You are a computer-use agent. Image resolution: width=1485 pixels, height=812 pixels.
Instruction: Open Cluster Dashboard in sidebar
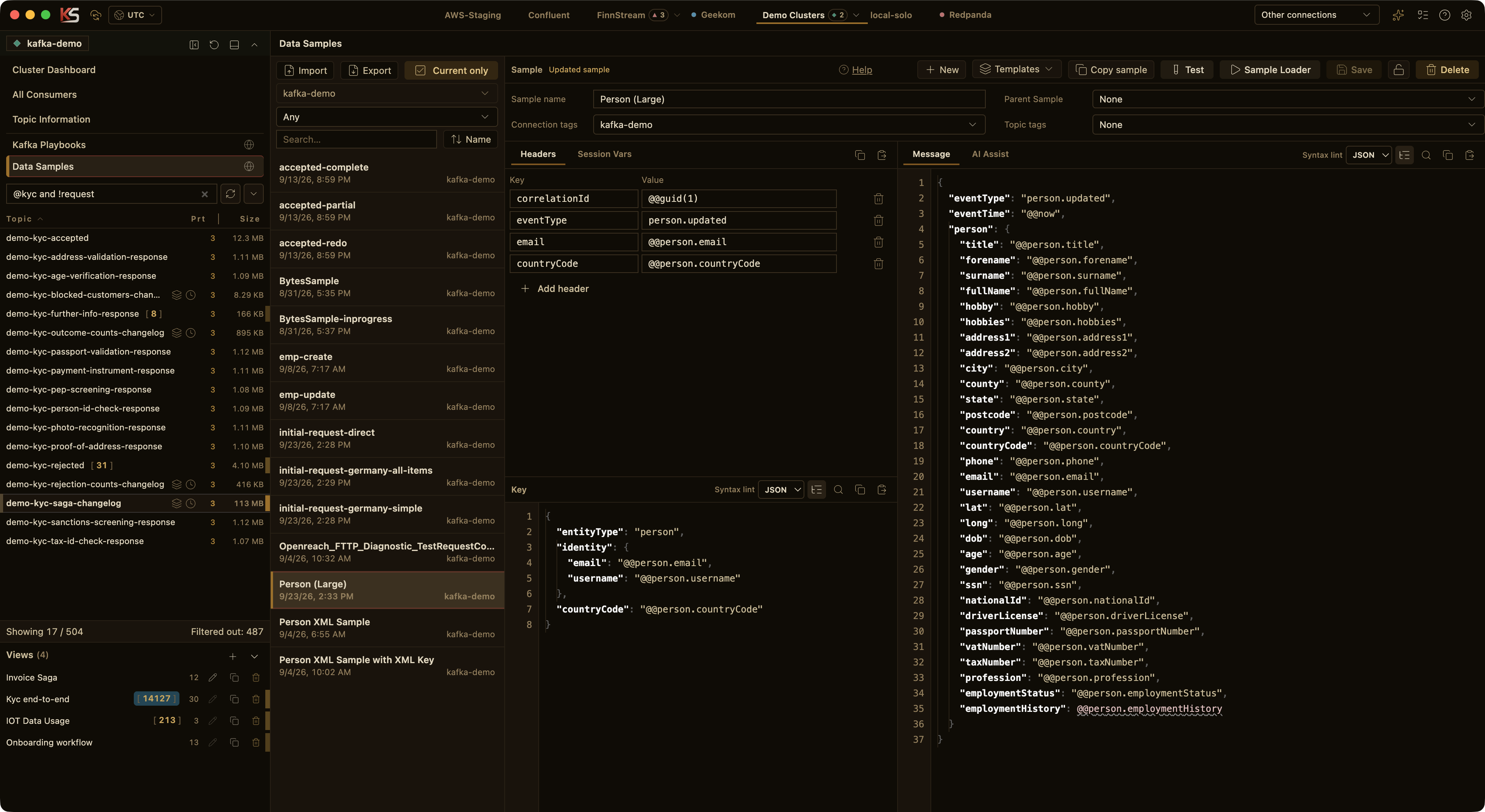(x=54, y=70)
